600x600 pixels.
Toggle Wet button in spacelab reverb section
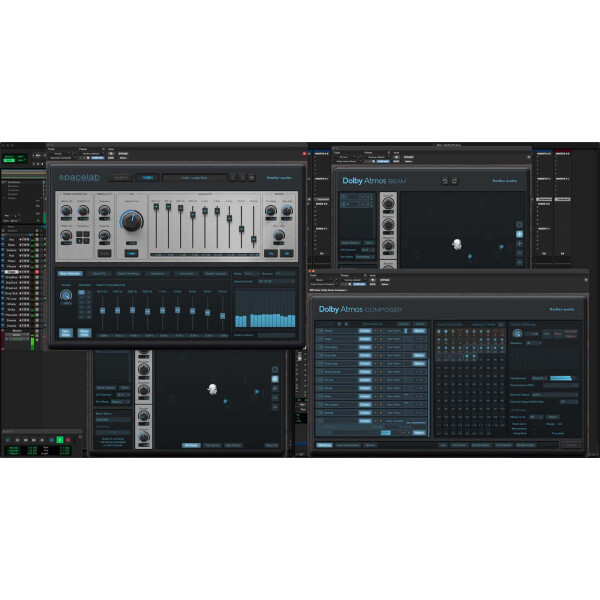coord(286,253)
